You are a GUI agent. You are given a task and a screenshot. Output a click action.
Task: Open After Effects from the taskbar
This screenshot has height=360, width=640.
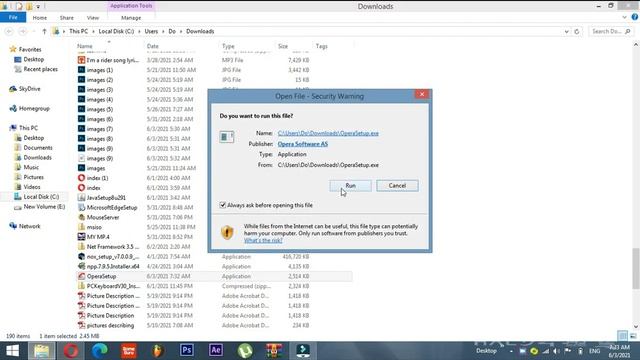pyautogui.click(x=216, y=351)
